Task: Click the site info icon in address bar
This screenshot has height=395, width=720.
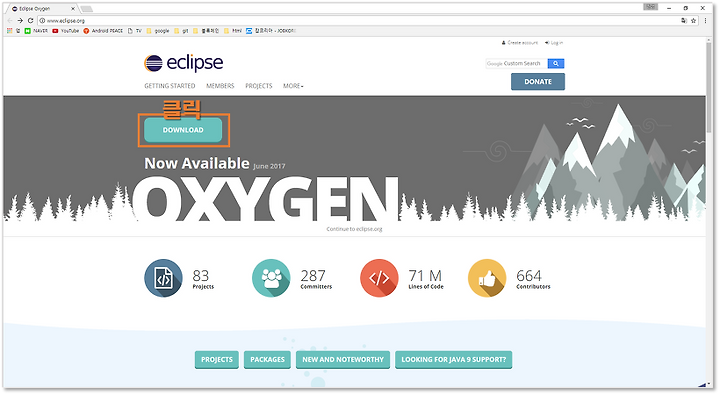Action: [x=42, y=21]
